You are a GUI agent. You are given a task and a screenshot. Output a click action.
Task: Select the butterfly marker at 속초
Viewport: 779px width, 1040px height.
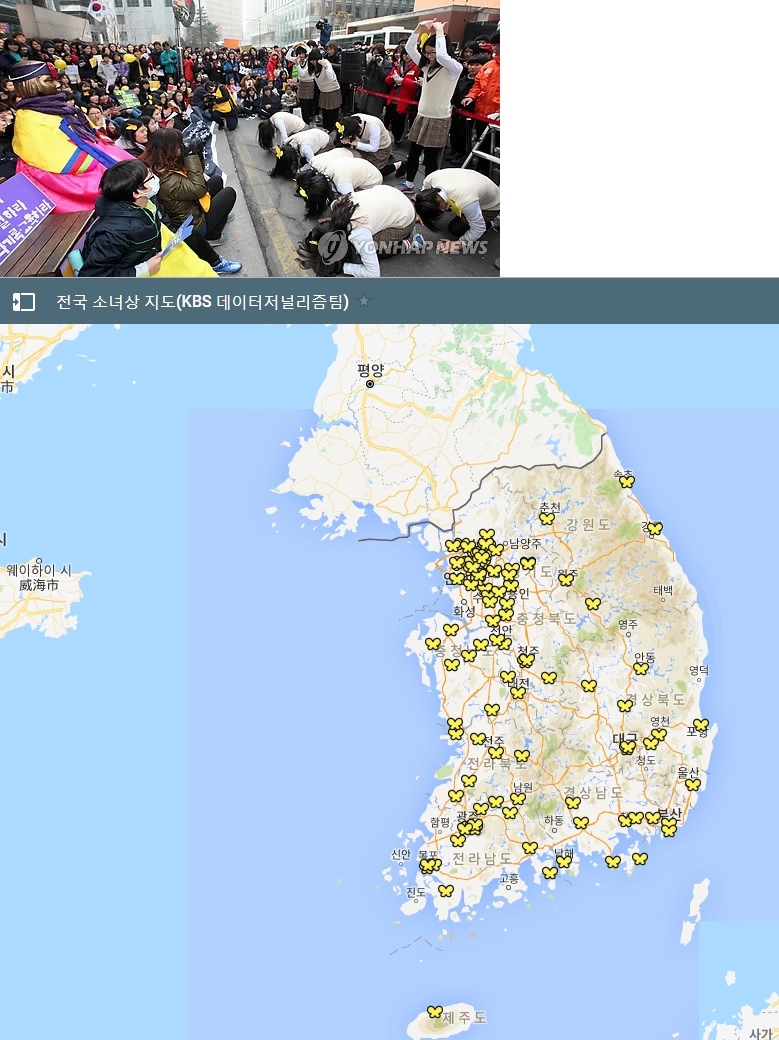pos(627,481)
